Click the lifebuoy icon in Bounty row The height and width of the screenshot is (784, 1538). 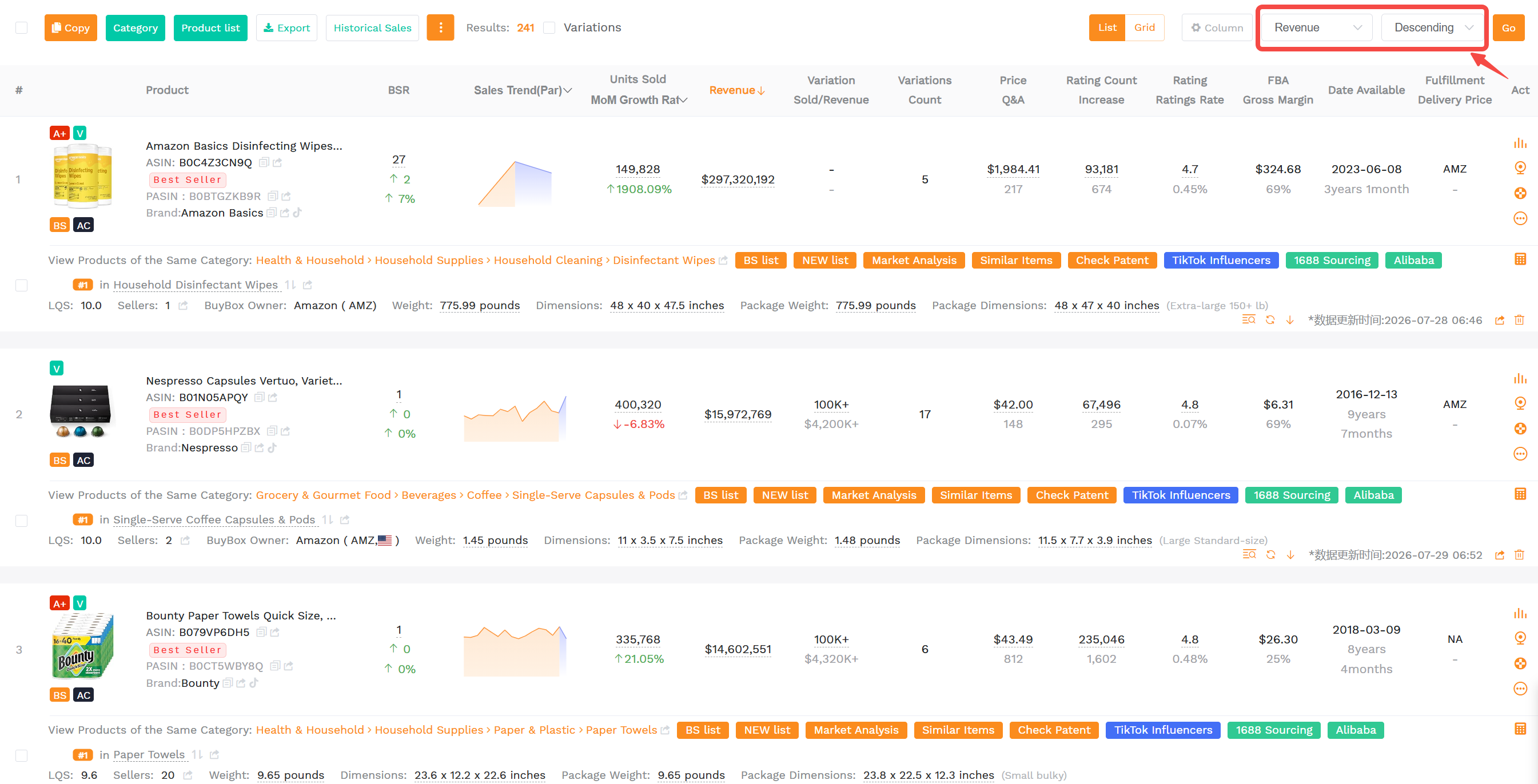pos(1520,663)
